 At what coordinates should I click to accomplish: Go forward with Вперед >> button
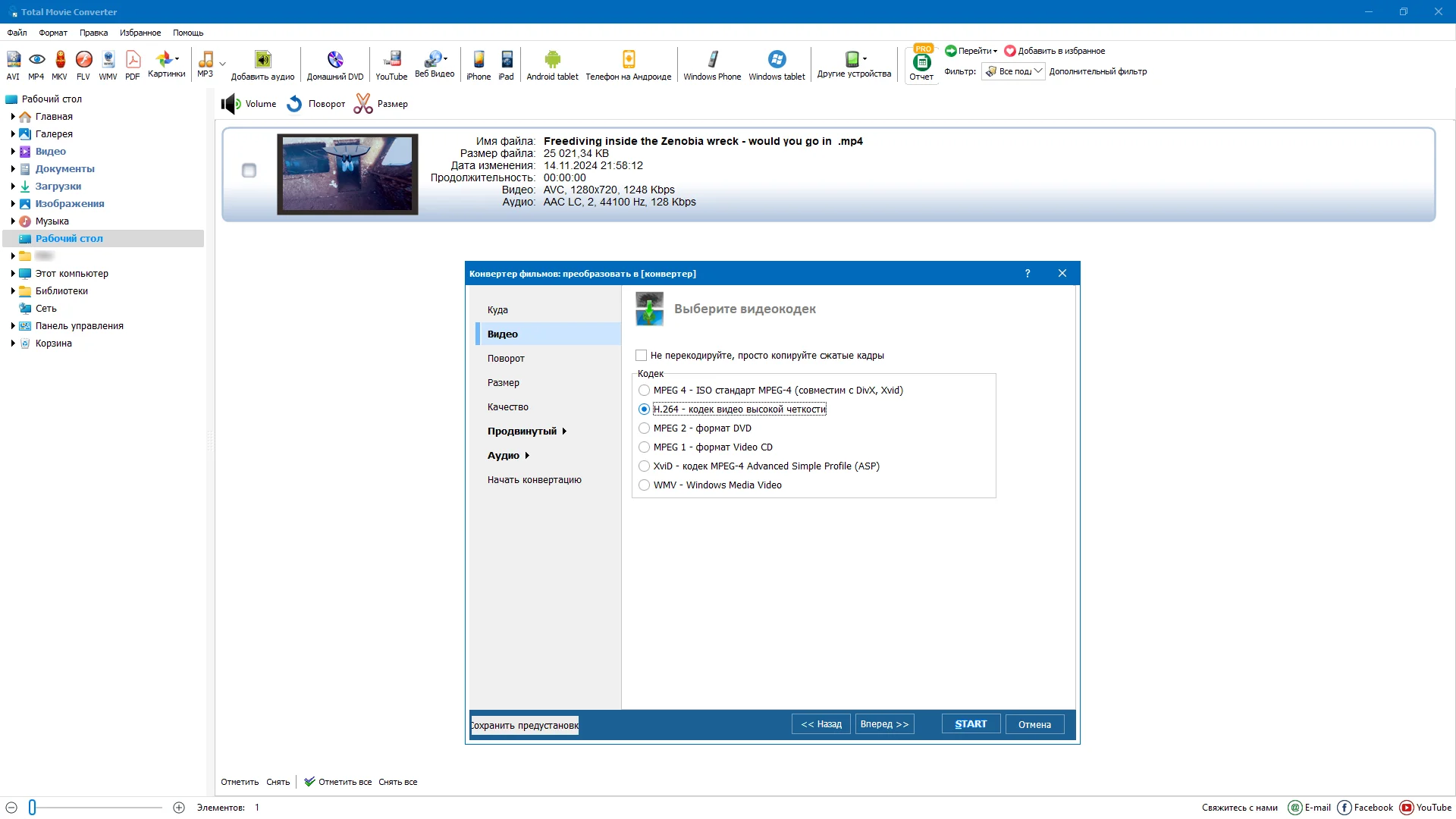(x=884, y=724)
